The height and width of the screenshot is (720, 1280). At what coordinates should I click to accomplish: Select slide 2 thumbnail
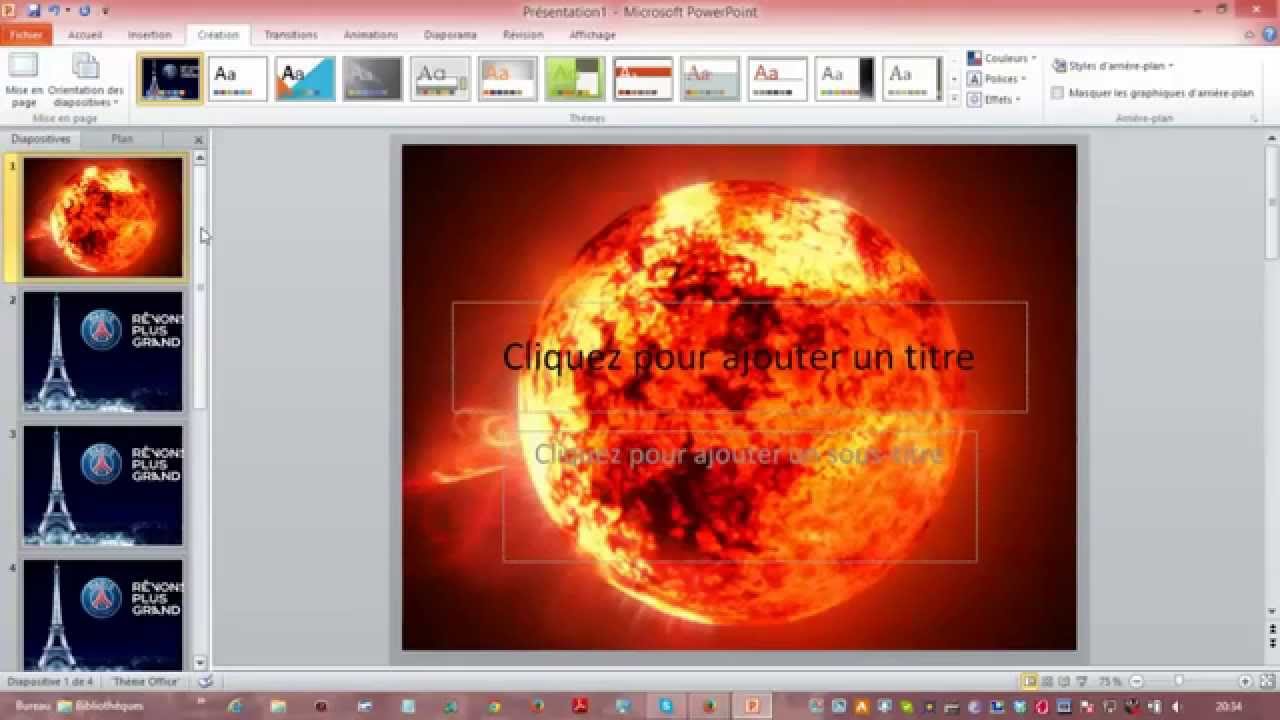104,352
